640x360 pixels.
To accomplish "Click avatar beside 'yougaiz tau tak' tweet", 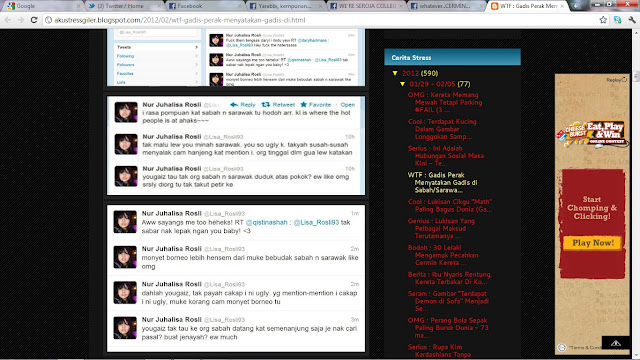I will pyautogui.click(x=126, y=176).
